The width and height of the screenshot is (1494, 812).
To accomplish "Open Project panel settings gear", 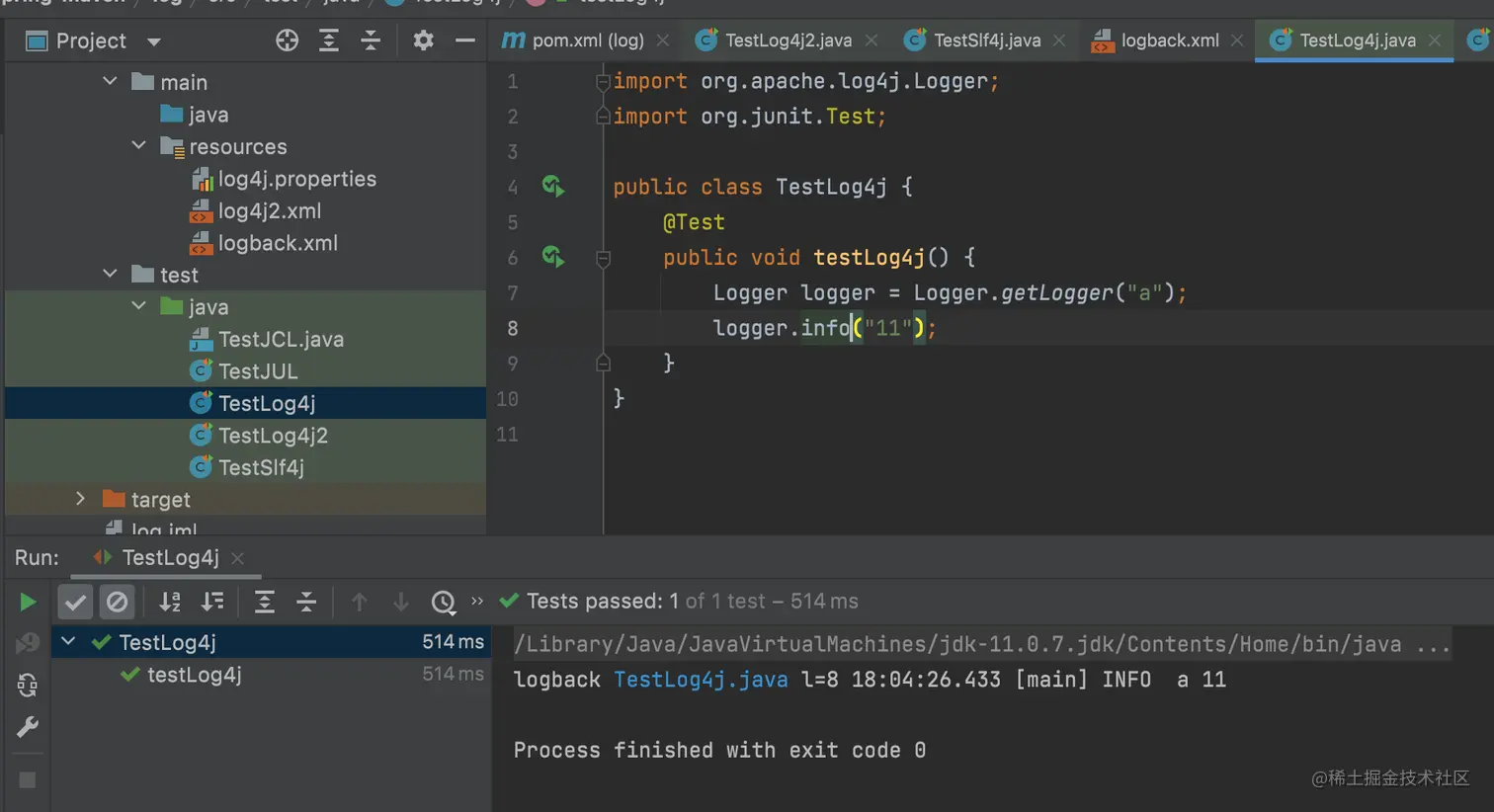I will point(423,41).
